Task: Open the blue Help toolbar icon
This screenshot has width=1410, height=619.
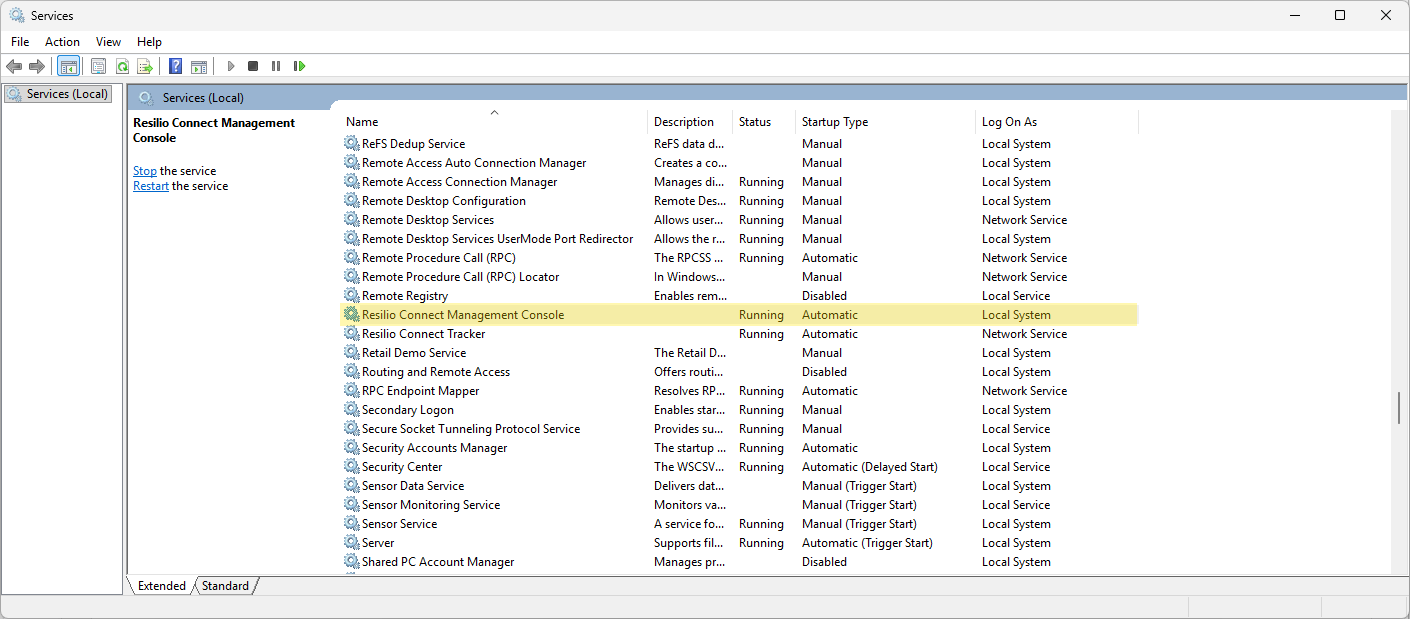Action: click(175, 66)
